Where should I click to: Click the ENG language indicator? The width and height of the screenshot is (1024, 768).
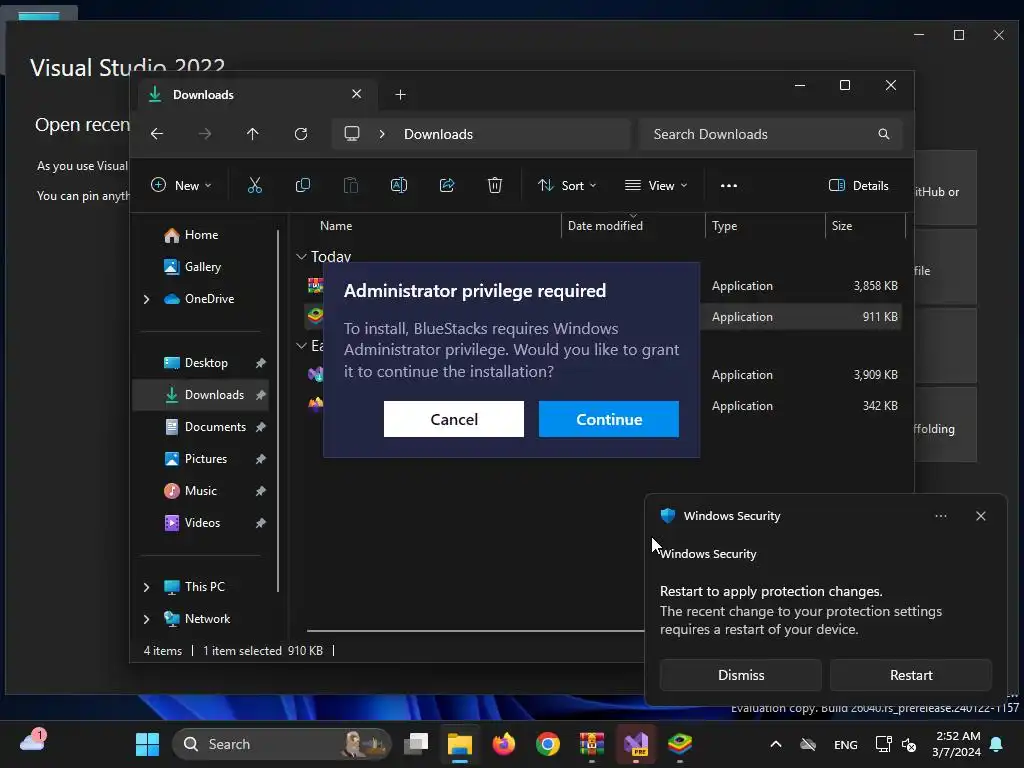tap(846, 744)
